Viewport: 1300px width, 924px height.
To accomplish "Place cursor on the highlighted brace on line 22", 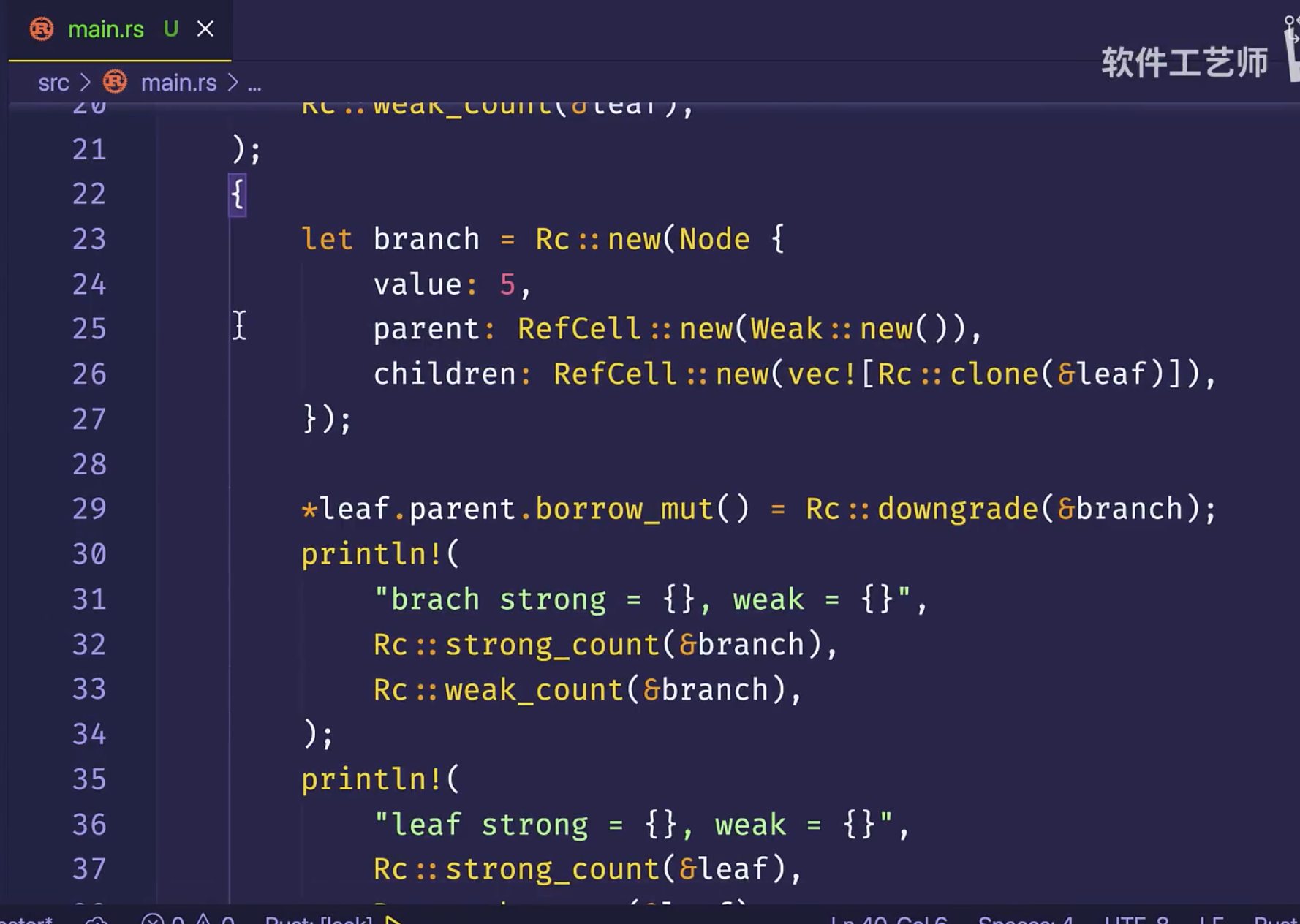I will tap(238, 194).
